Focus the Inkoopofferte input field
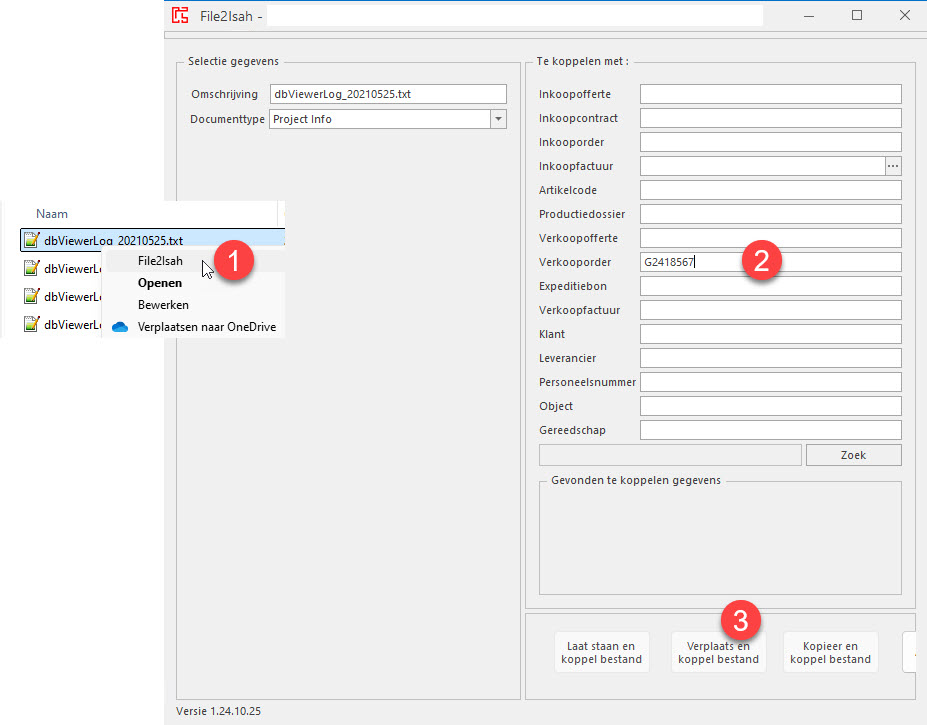The width and height of the screenshot is (927, 725). pyautogui.click(x=770, y=94)
